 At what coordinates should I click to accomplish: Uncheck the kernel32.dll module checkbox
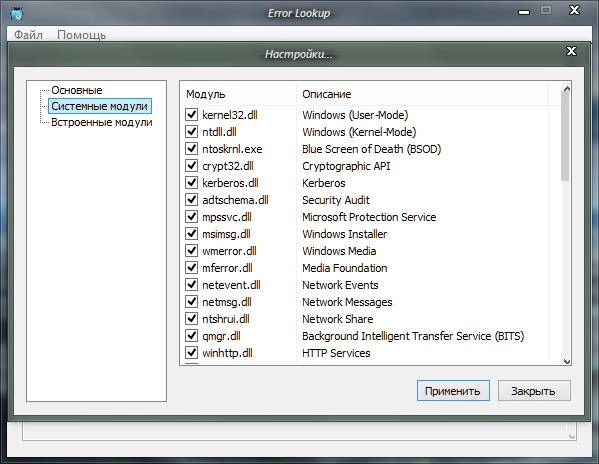191,115
